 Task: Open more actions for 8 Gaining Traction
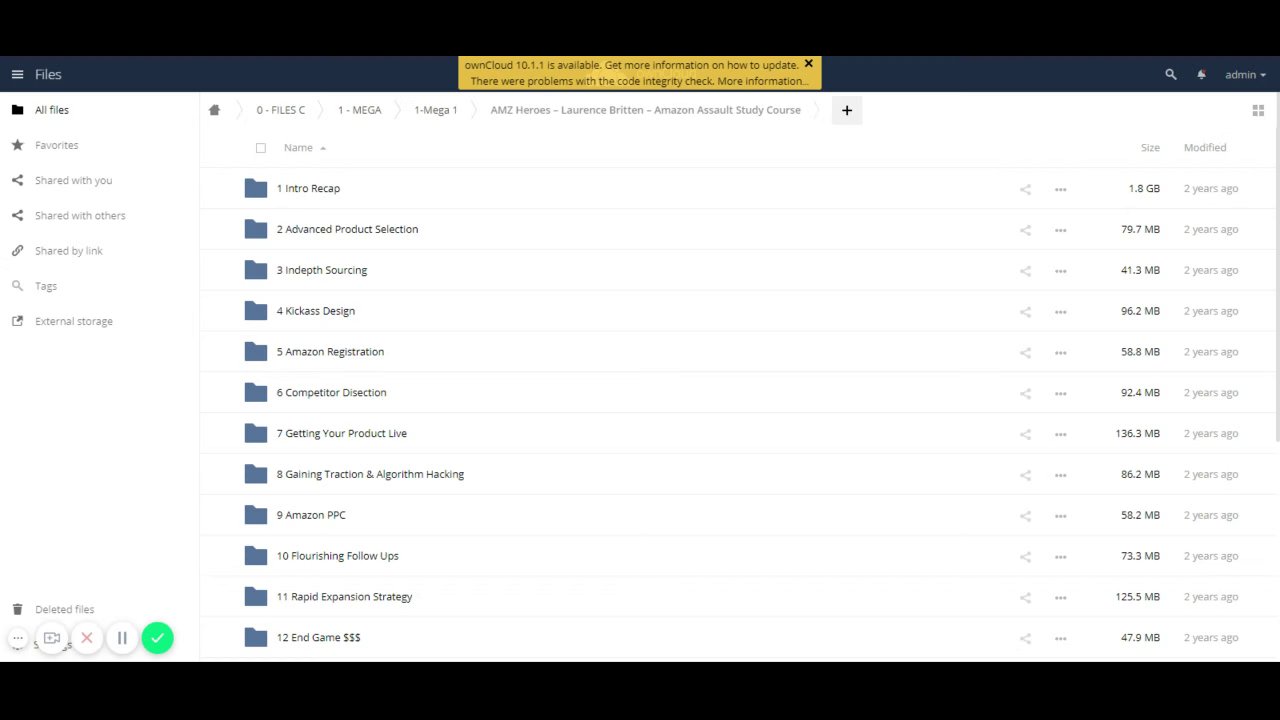(1060, 475)
